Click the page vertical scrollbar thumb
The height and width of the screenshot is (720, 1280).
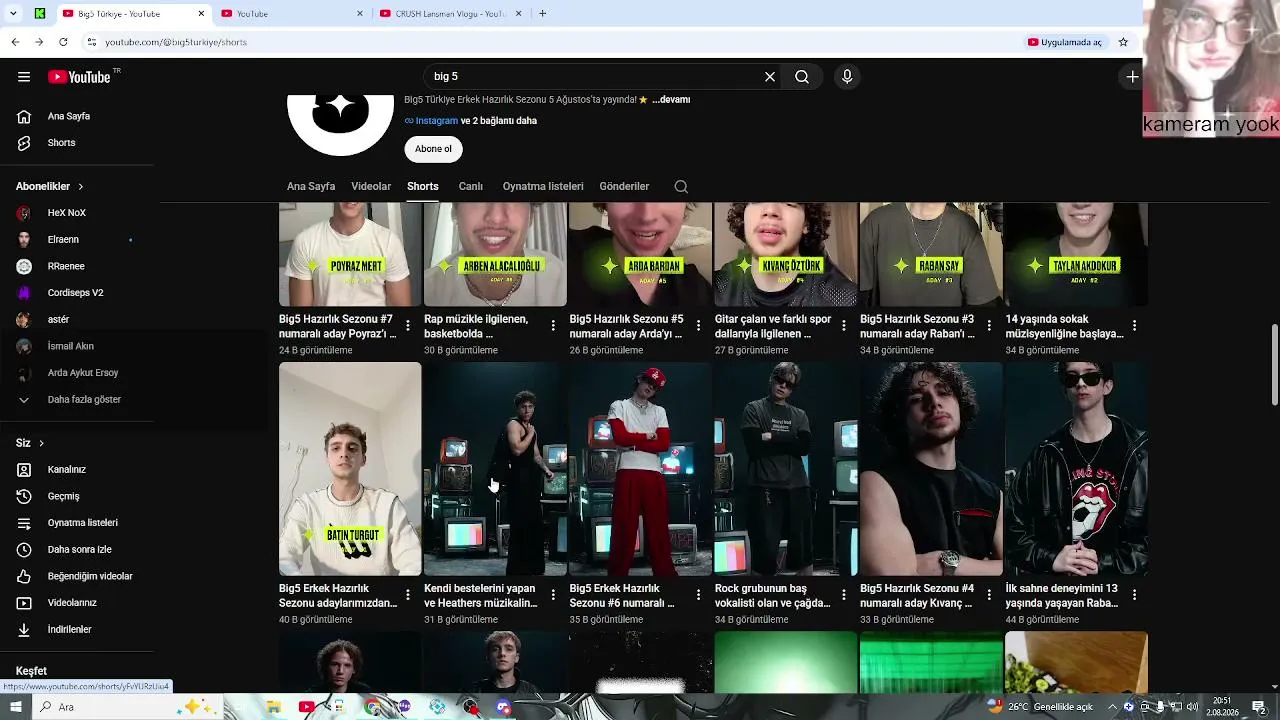tap(1274, 365)
